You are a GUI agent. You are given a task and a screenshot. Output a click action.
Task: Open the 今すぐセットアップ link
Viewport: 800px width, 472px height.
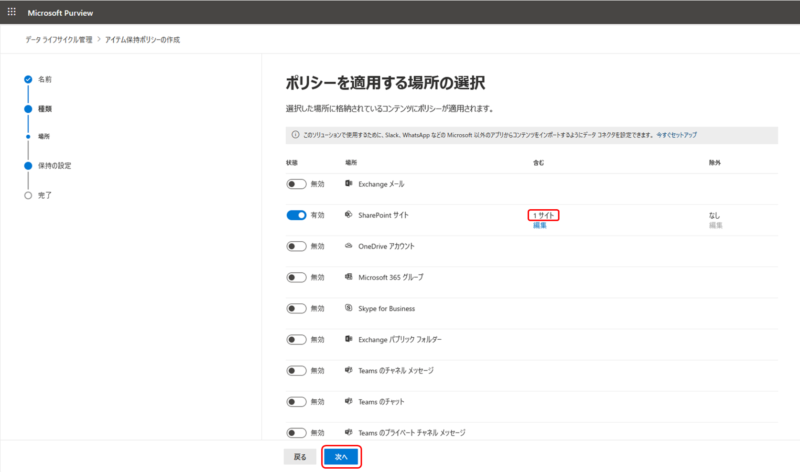point(676,134)
